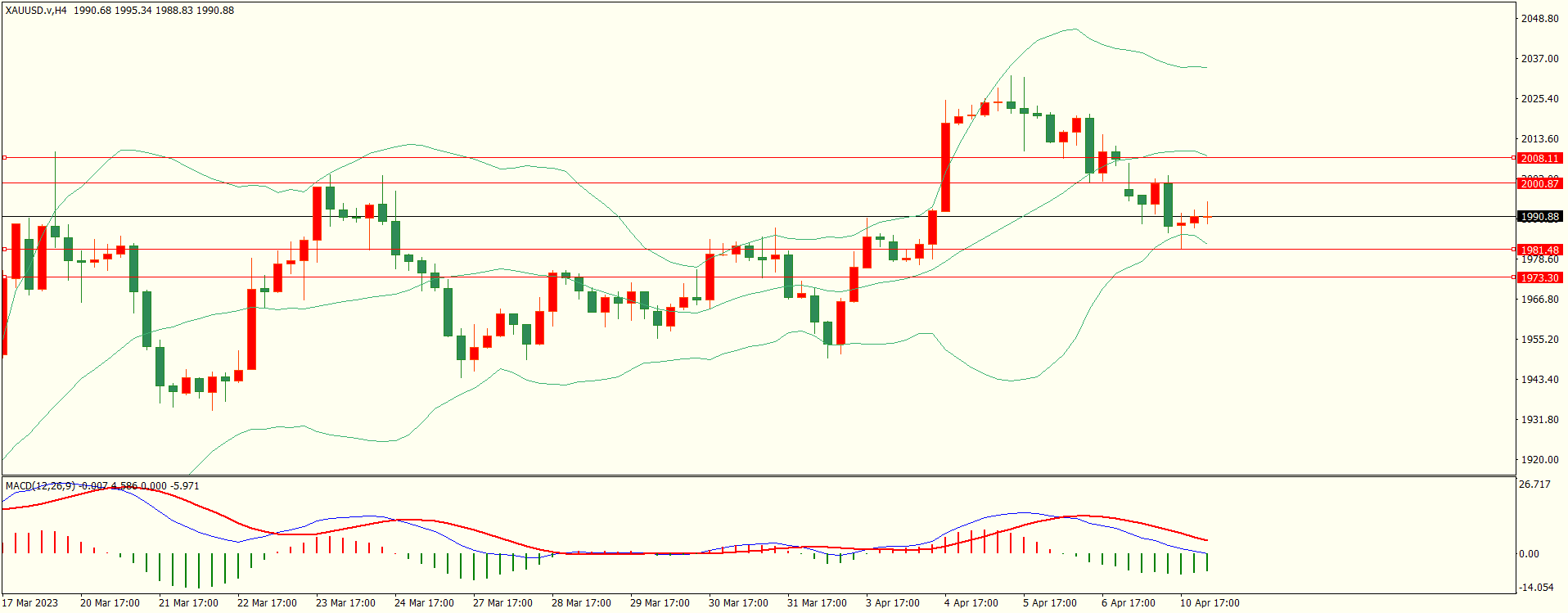The height and width of the screenshot is (613, 1568).
Task: Click the 1978.60 price scale label
Action: (x=1539, y=260)
